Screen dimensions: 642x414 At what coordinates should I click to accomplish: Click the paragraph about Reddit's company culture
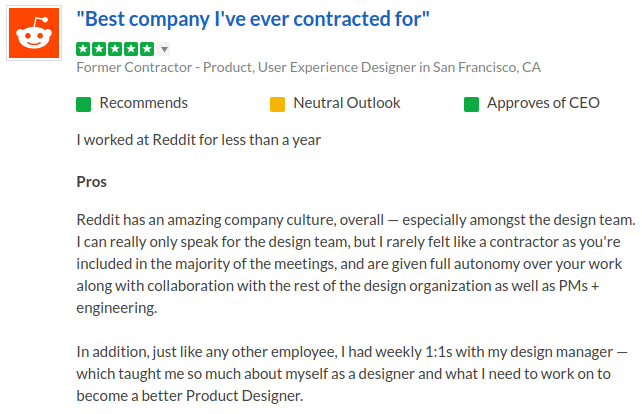pos(356,264)
